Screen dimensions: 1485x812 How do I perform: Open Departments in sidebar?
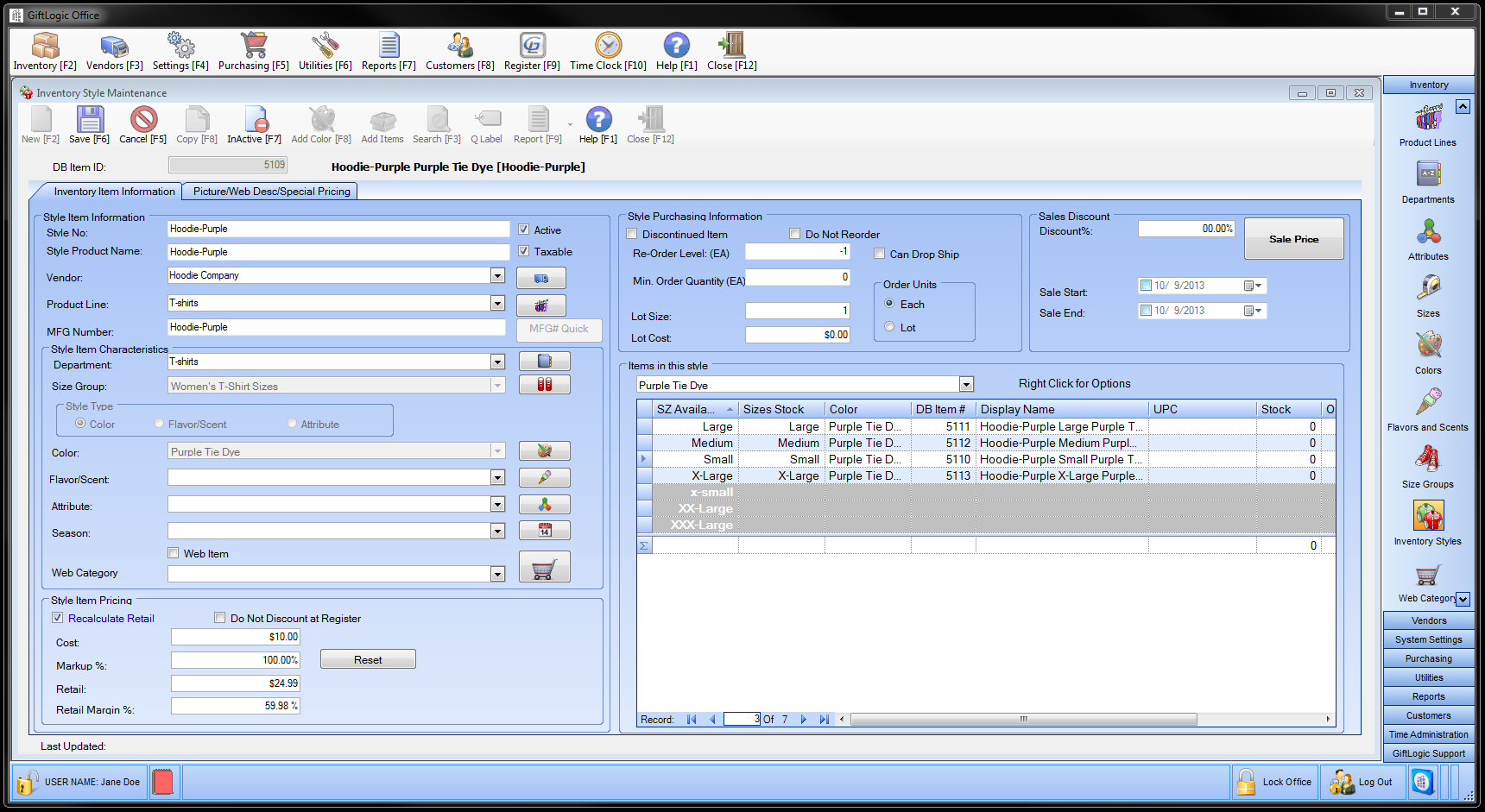pyautogui.click(x=1427, y=182)
